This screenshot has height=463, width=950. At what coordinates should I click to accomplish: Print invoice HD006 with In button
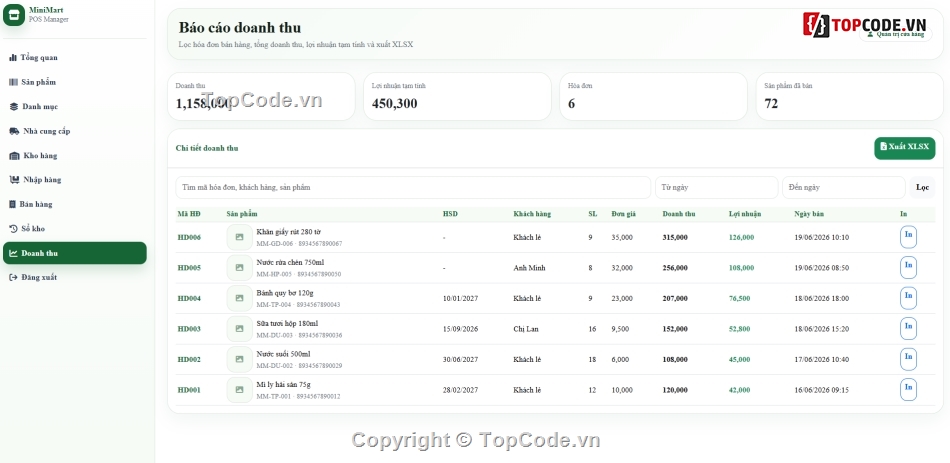click(x=908, y=237)
